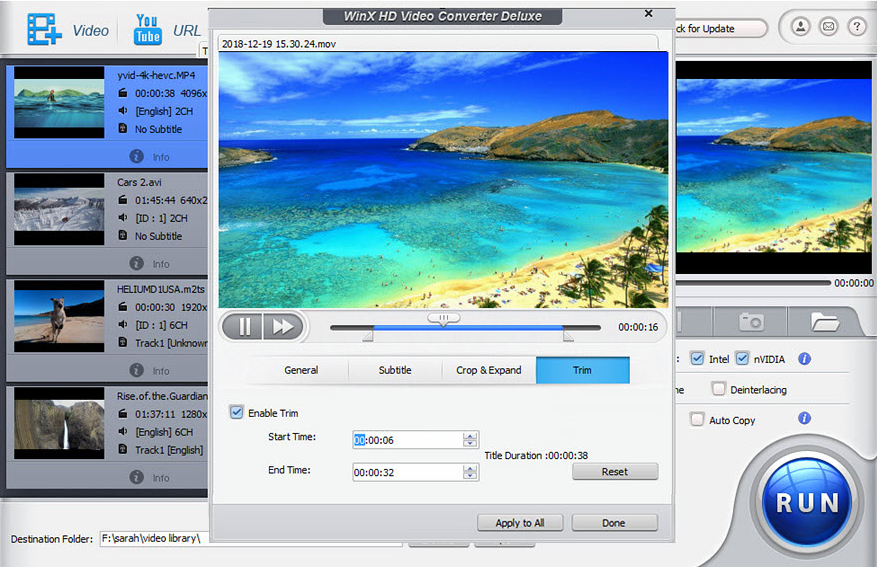Click the Start Time spinner arrows
The width and height of the screenshot is (877, 567).
pos(470,440)
